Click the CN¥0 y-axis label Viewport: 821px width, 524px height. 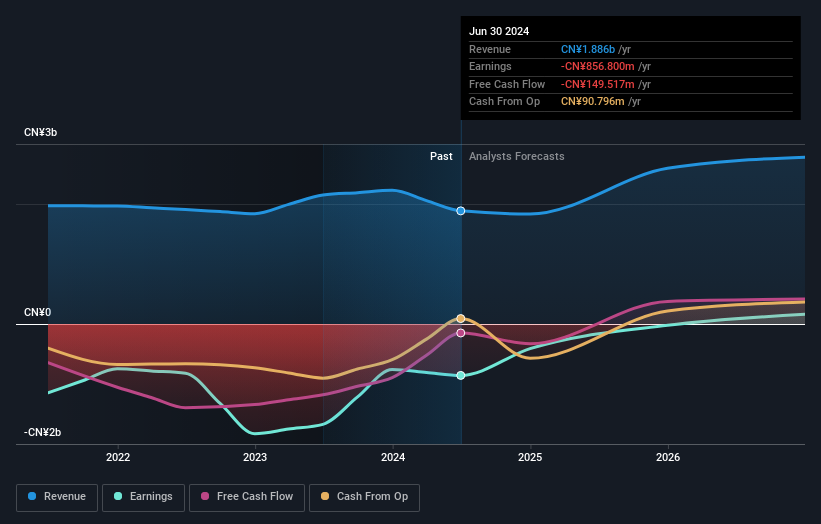pos(37,313)
